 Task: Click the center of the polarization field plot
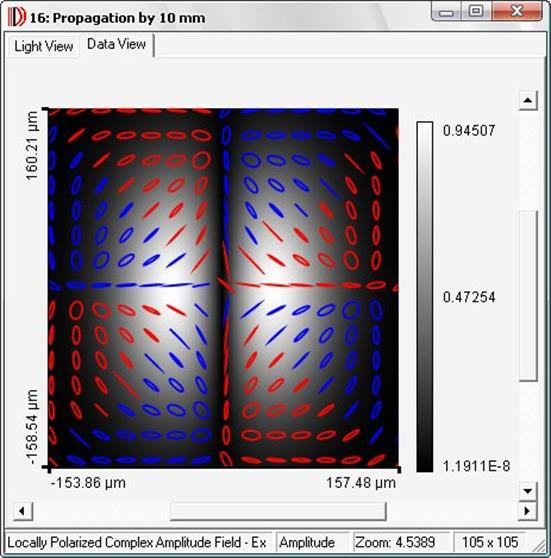pos(224,288)
